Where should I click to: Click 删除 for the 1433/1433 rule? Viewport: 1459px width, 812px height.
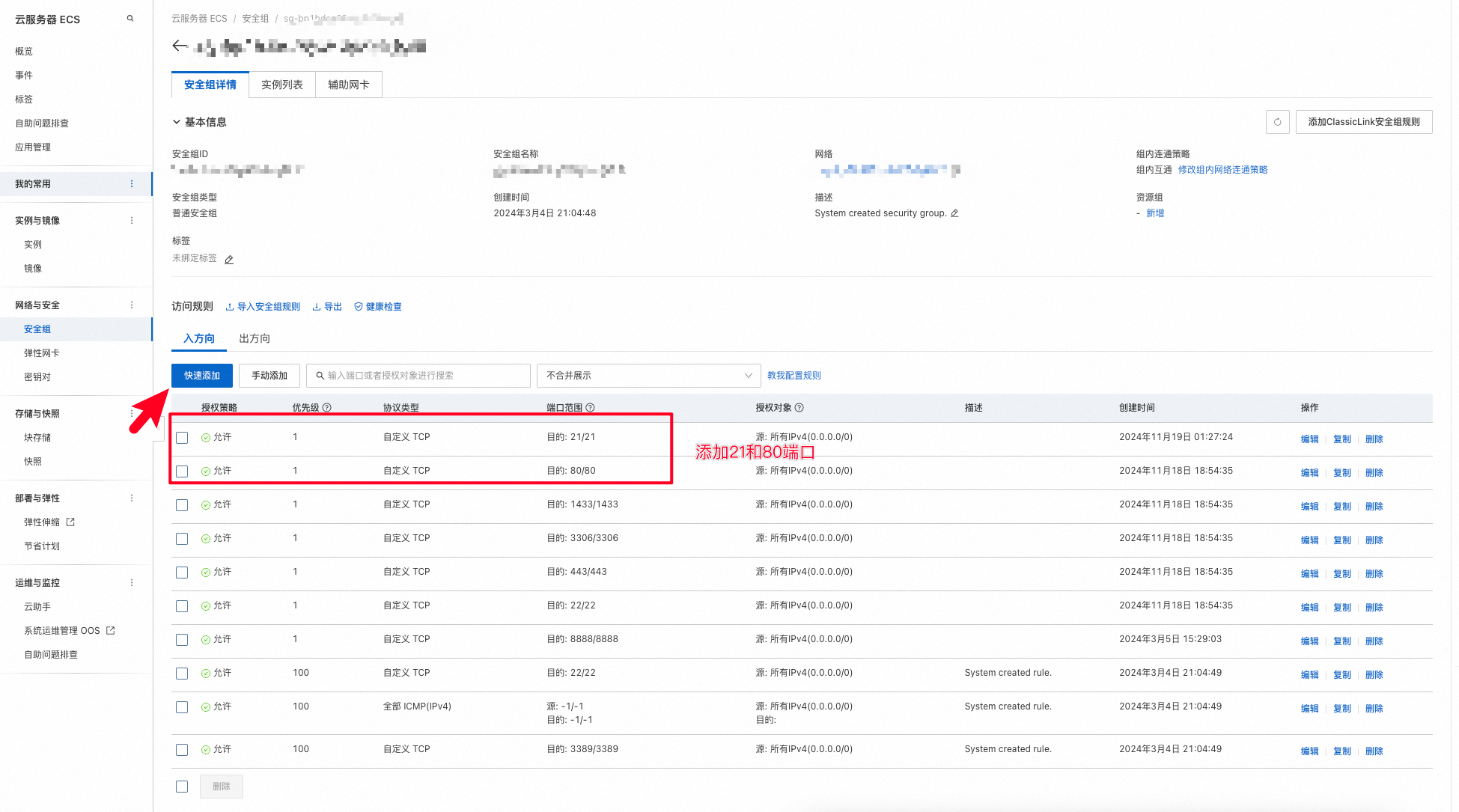pos(1374,507)
